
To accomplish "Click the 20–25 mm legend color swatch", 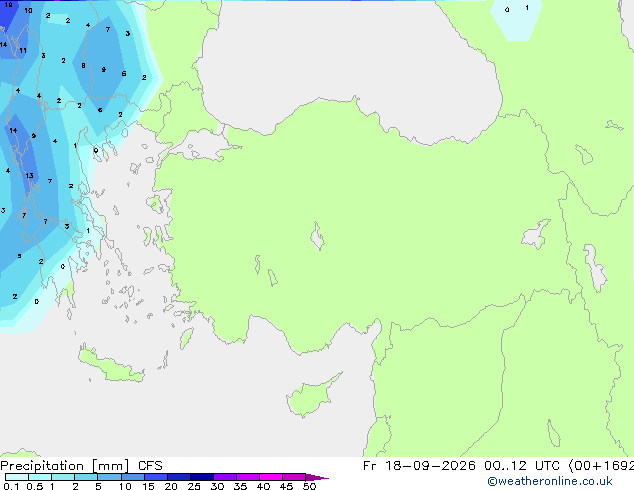I will [x=179, y=477].
